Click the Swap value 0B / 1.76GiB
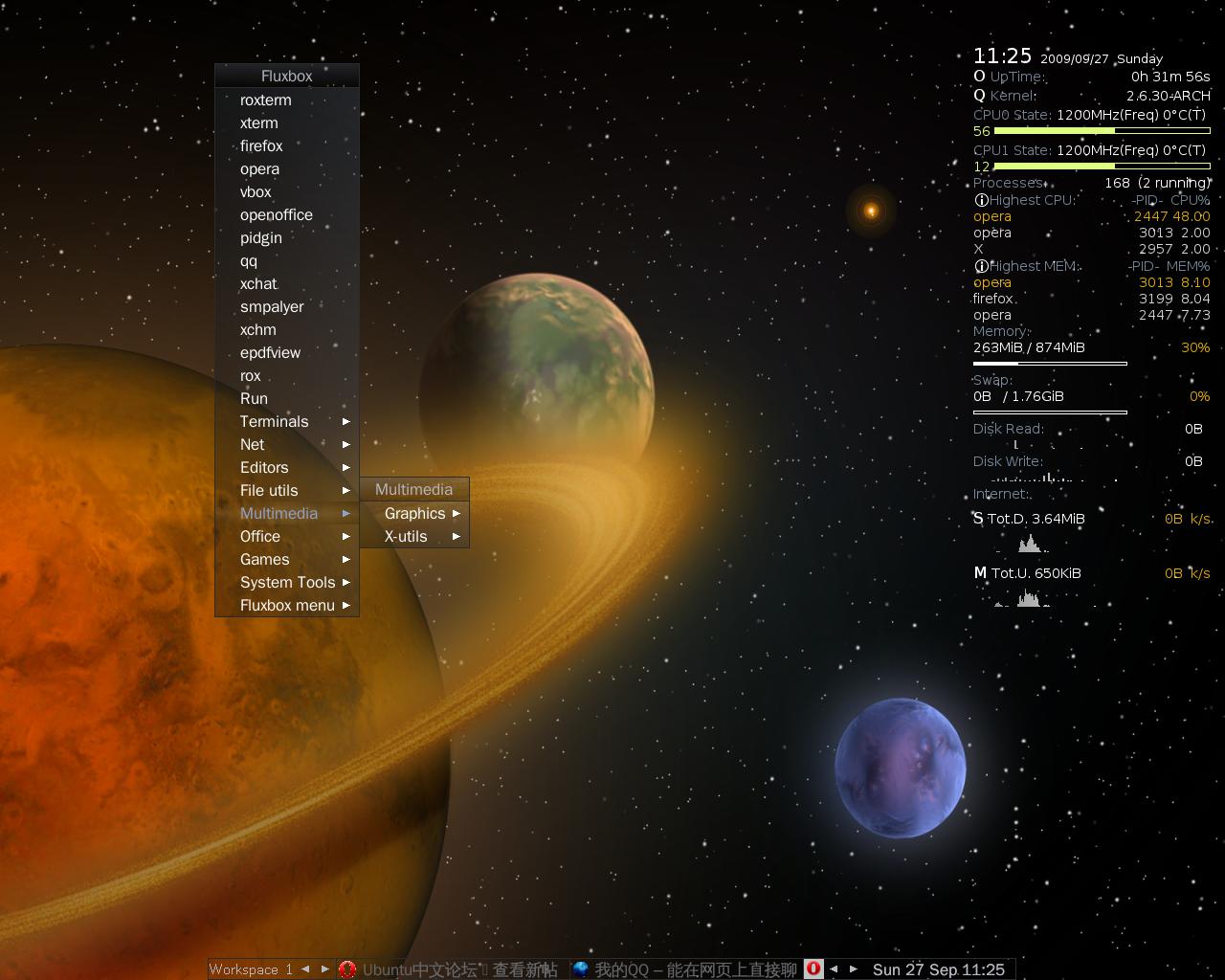1225x980 pixels. (x=1018, y=396)
